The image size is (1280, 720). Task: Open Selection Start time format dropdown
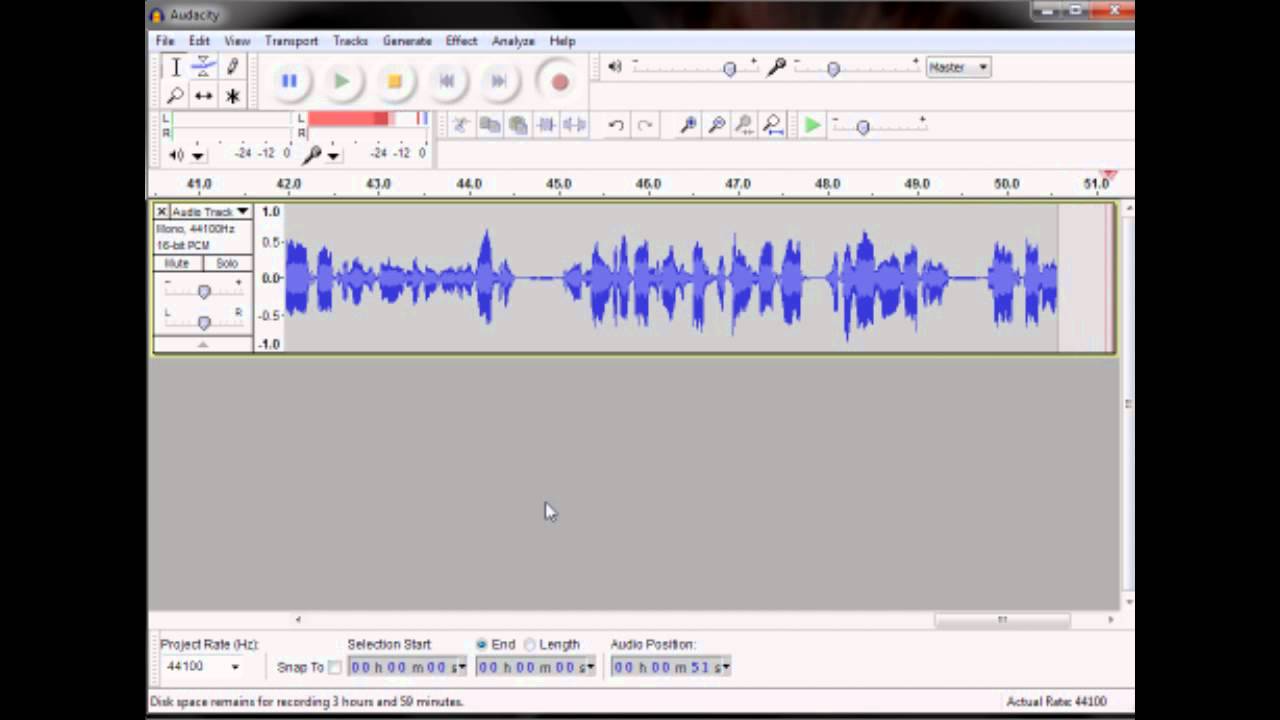coord(461,667)
